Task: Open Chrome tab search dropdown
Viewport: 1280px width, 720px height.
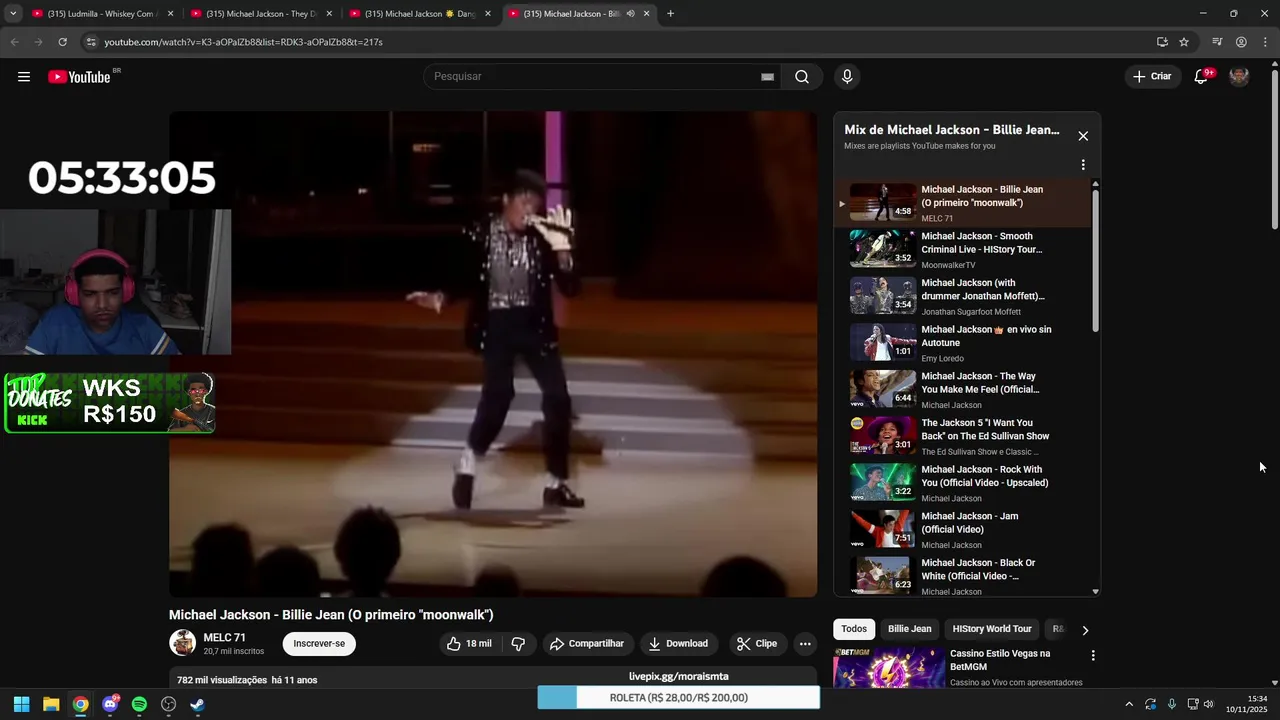Action: tap(13, 14)
